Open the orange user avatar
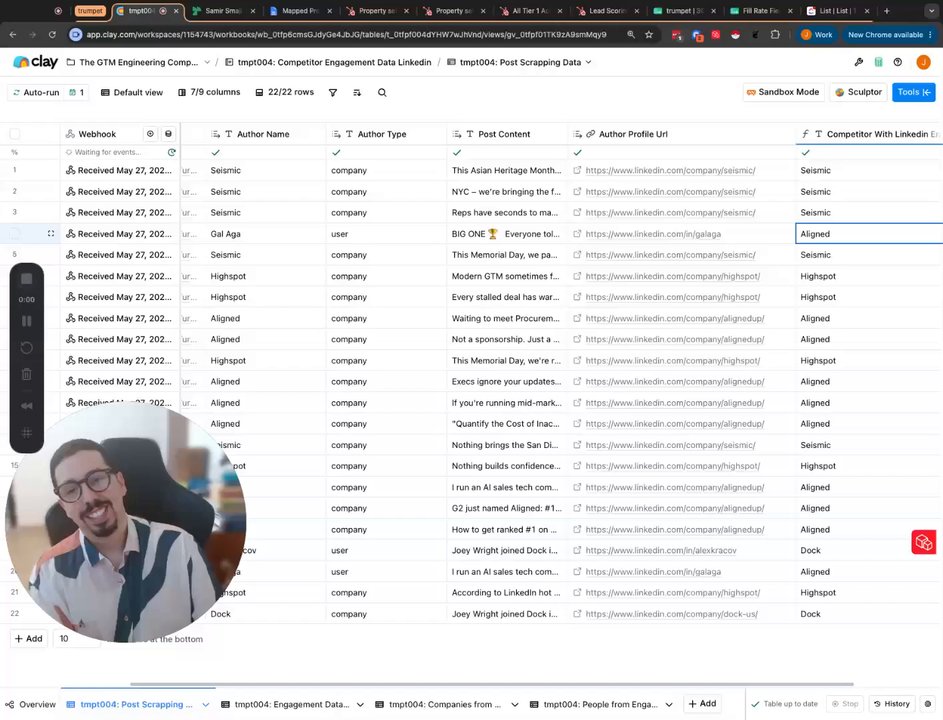 click(x=923, y=62)
